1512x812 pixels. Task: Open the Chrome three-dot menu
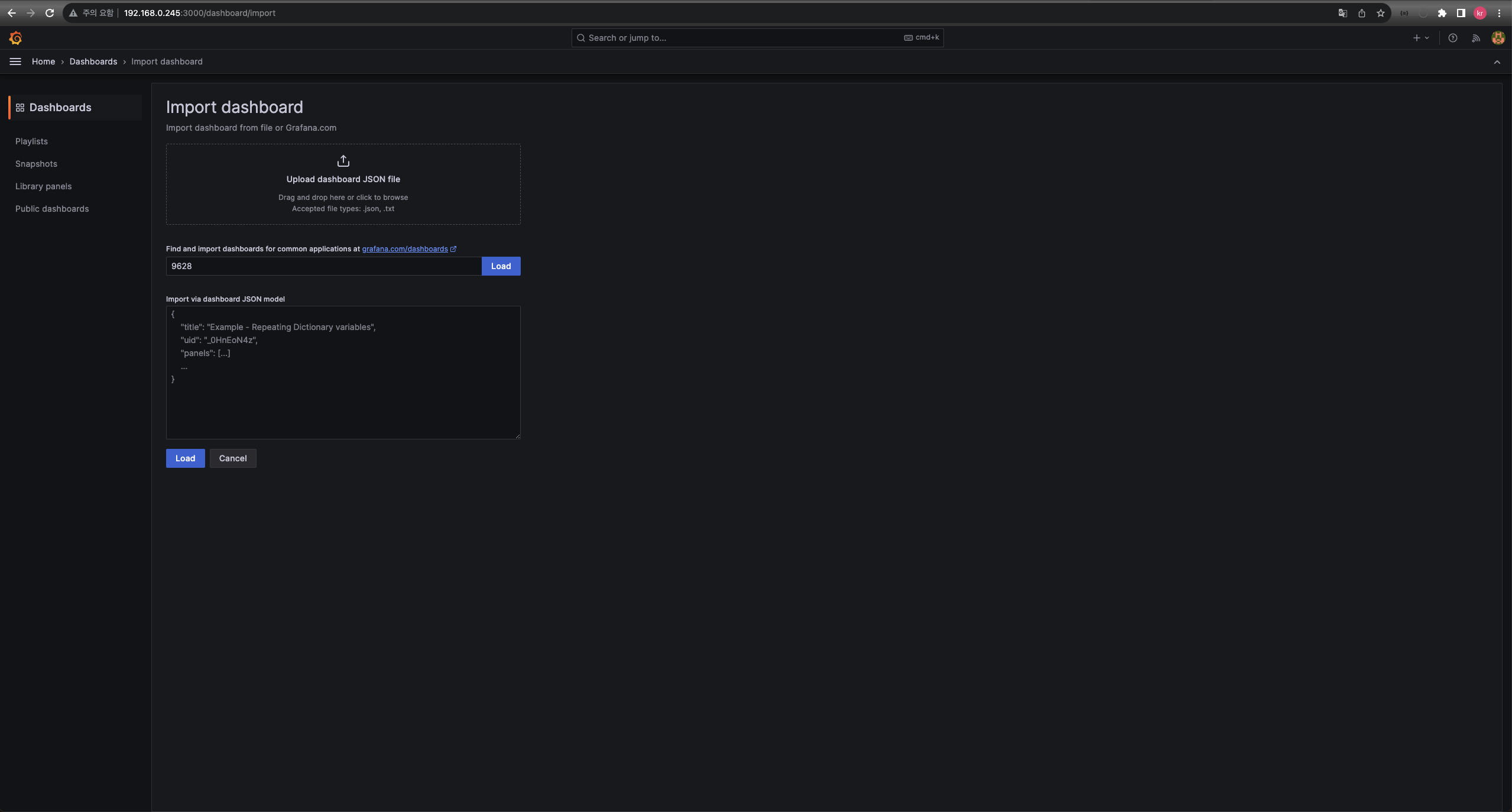[1500, 12]
